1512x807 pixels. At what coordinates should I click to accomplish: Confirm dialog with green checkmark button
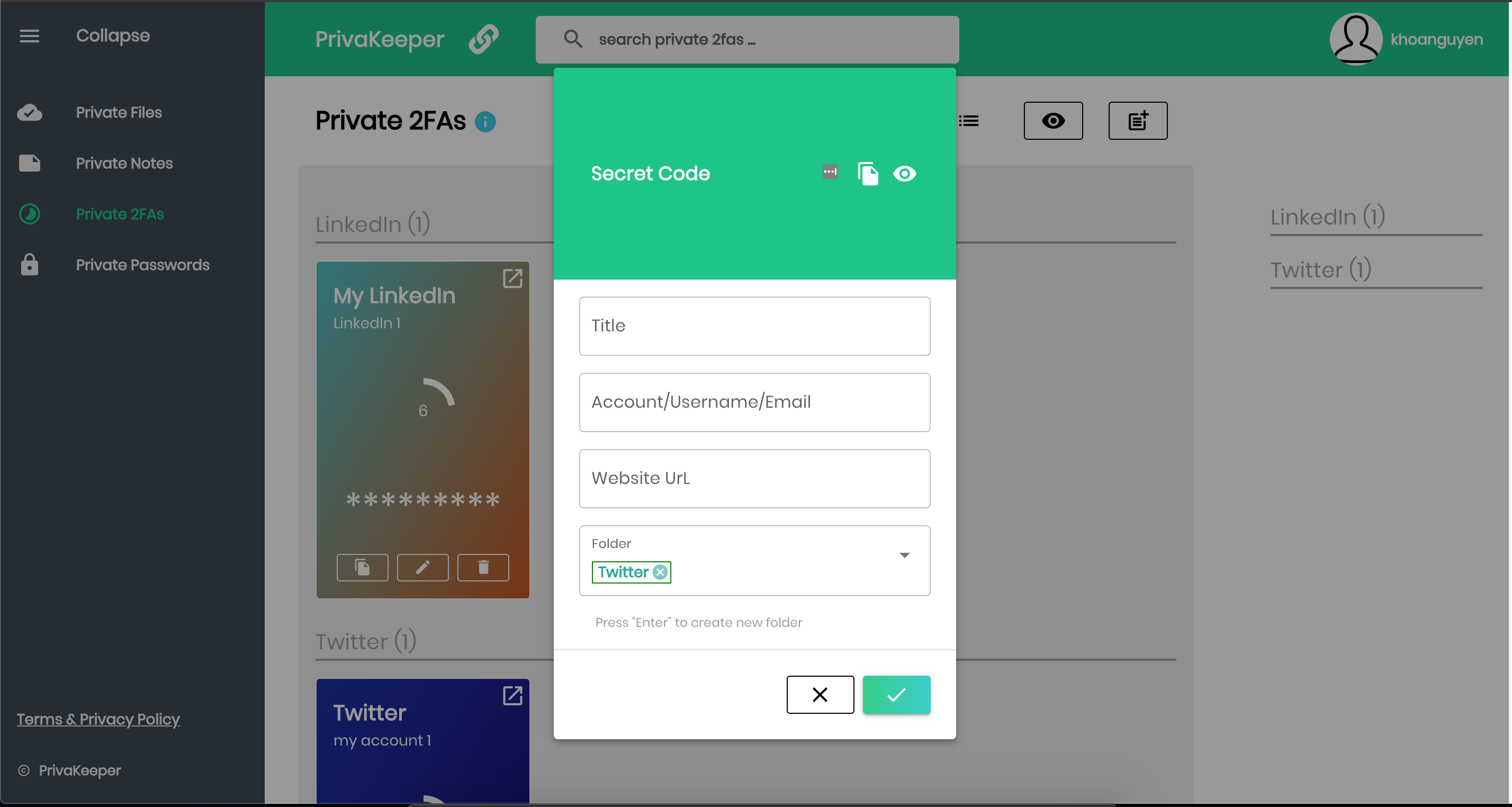[896, 694]
